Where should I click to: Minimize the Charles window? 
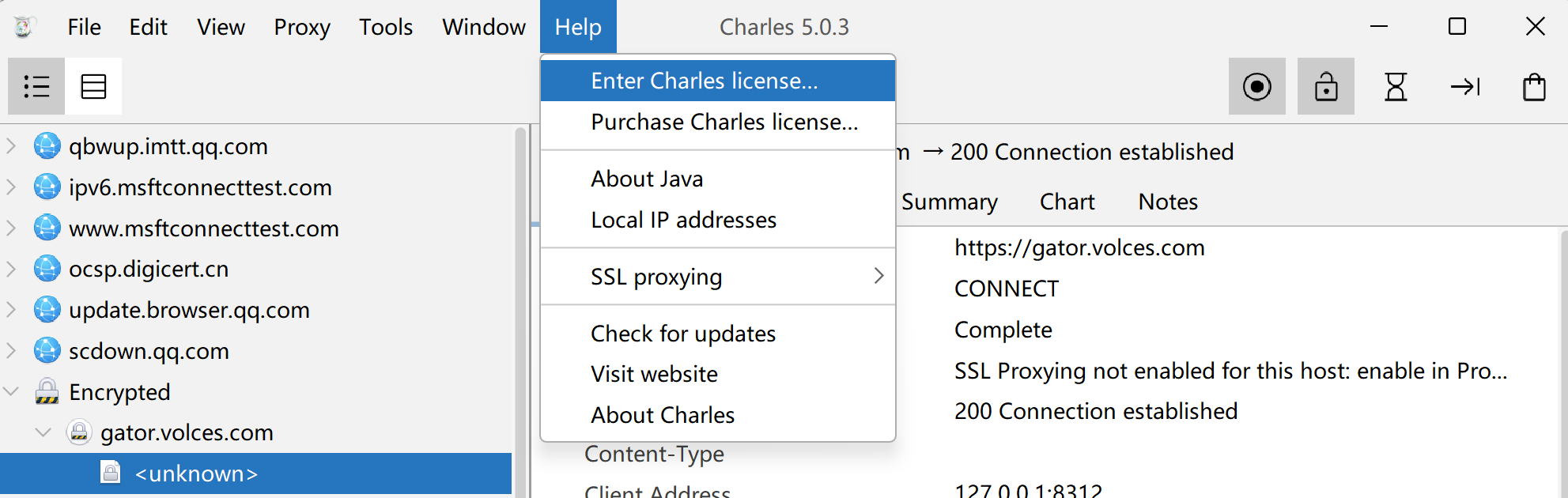click(x=1379, y=27)
